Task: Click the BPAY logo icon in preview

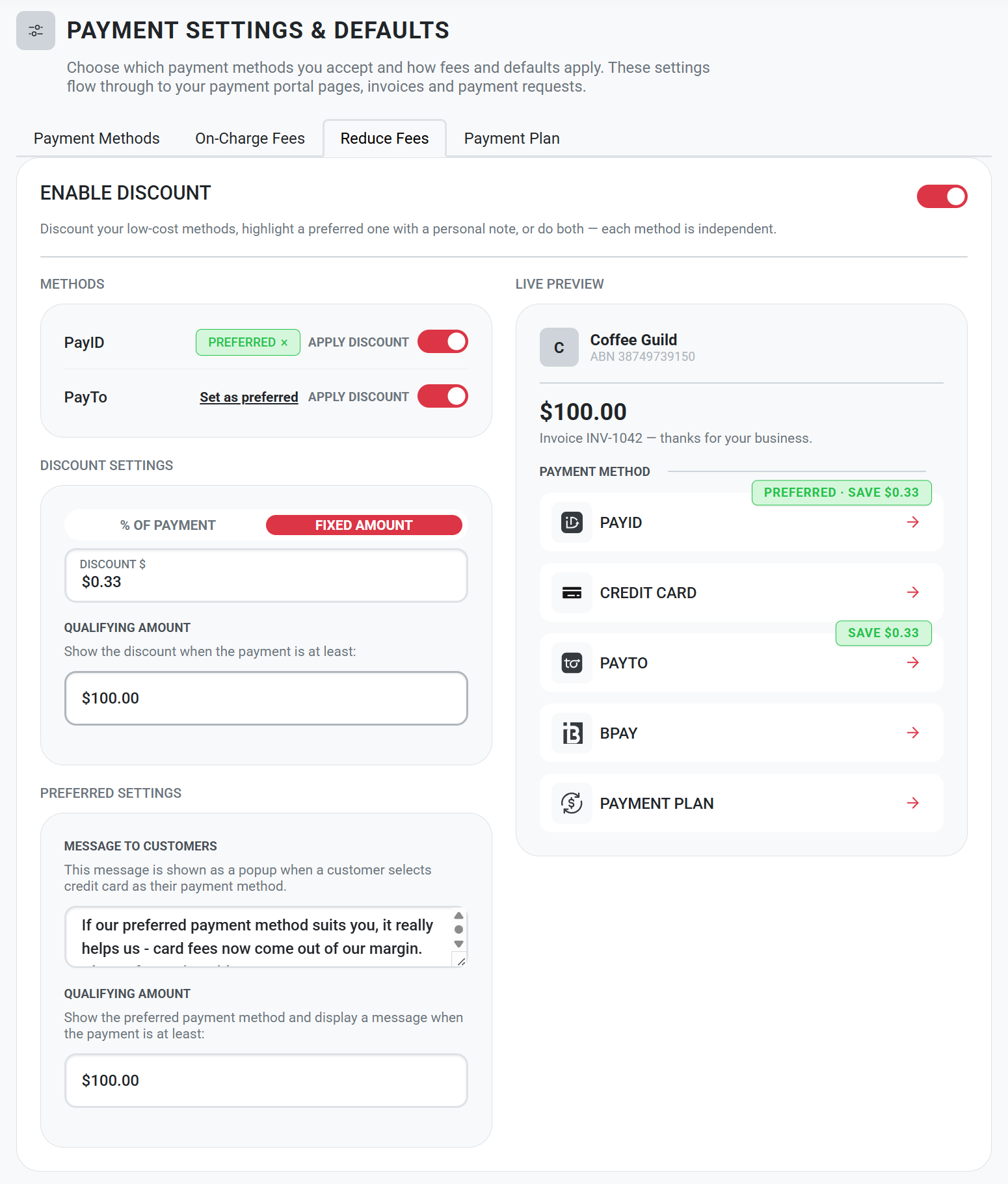Action: (x=572, y=733)
